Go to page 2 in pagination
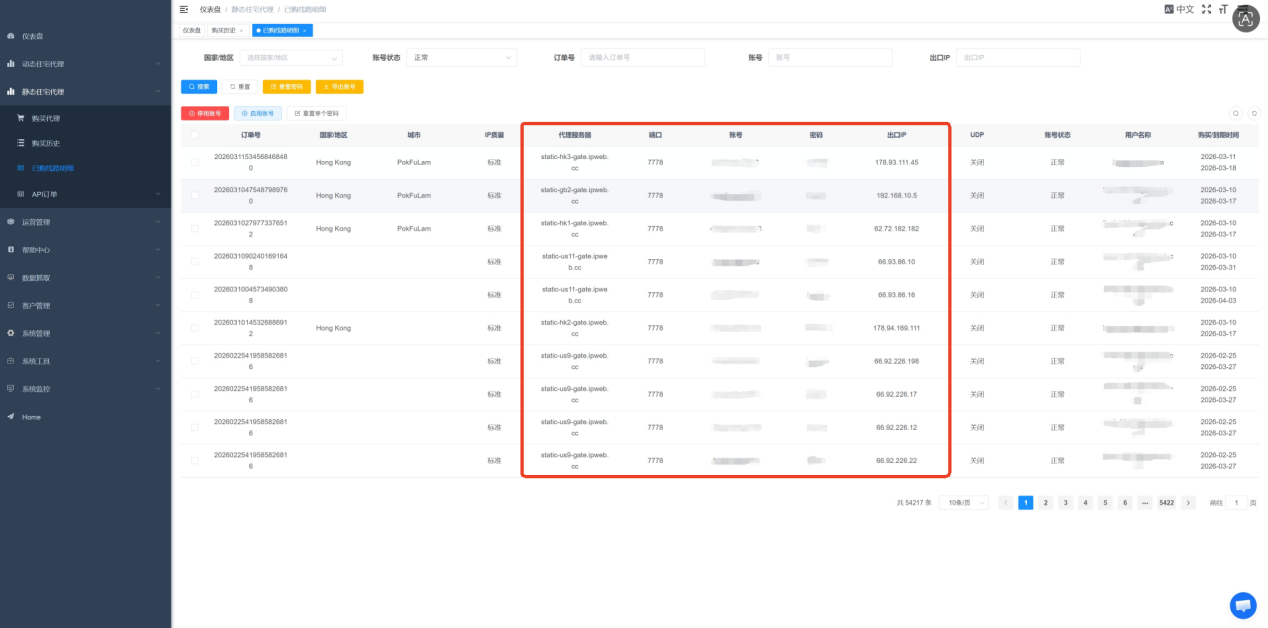Screen dimensions: 1268x628 pyautogui.click(x=1045, y=503)
